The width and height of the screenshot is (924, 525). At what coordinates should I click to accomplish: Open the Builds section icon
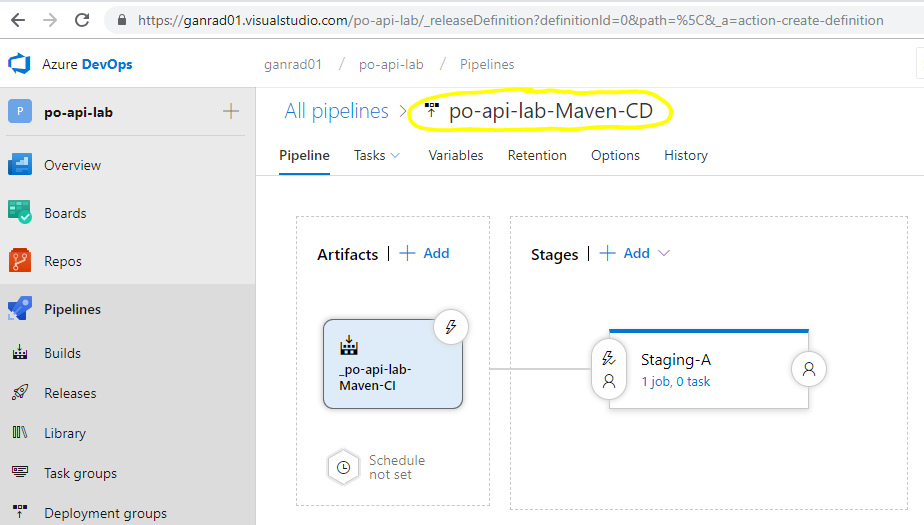[x=19, y=352]
